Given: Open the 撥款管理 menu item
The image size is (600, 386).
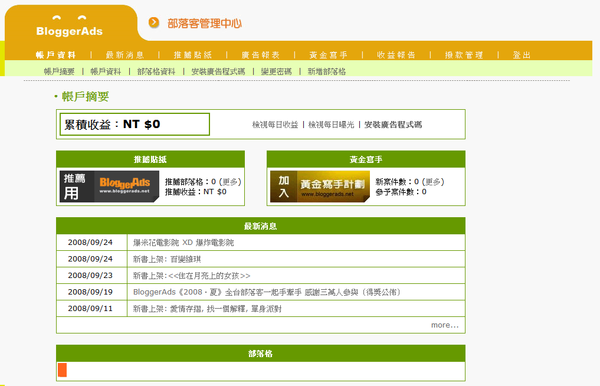Looking at the screenshot, I should pos(464,55).
